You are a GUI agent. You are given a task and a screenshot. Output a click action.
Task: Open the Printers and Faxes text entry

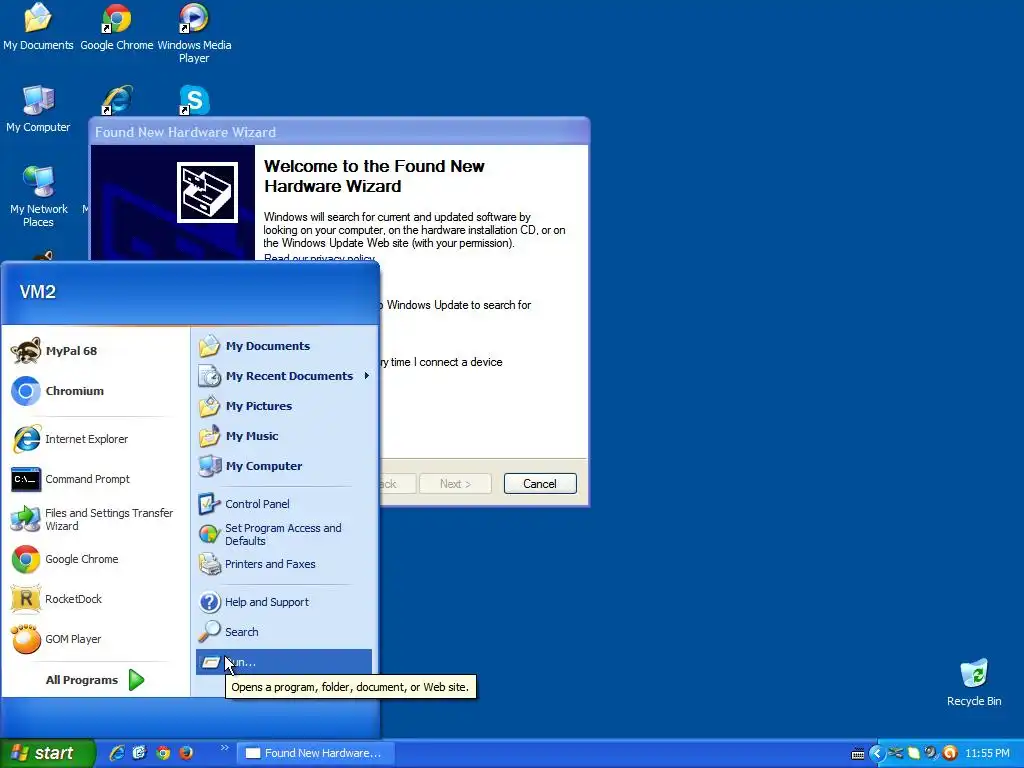pyautogui.click(x=270, y=564)
